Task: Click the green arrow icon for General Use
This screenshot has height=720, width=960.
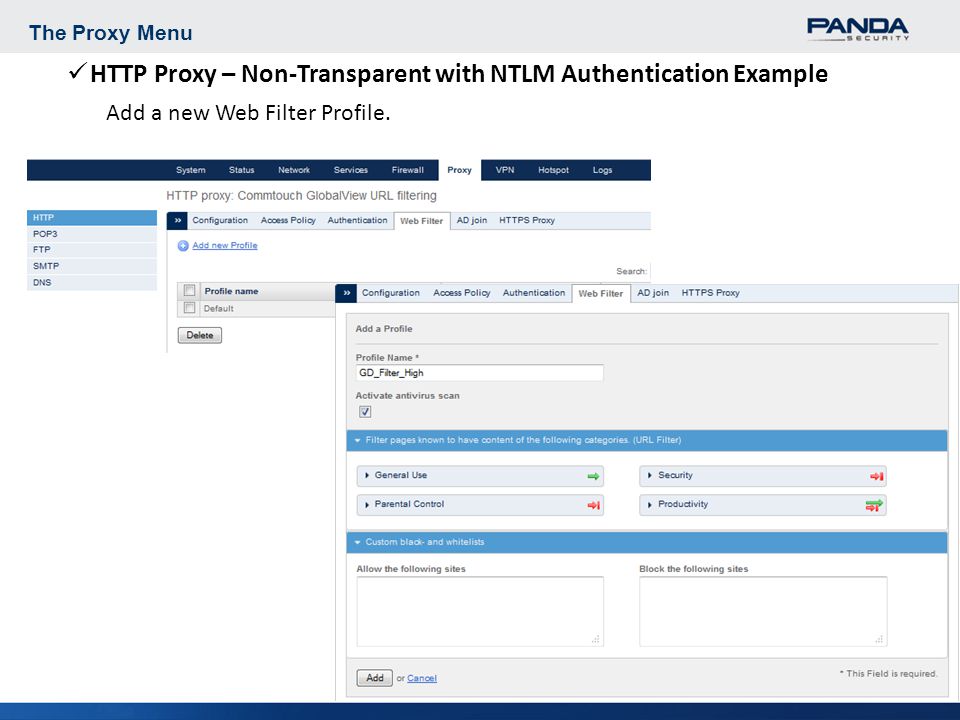Action: pos(593,476)
